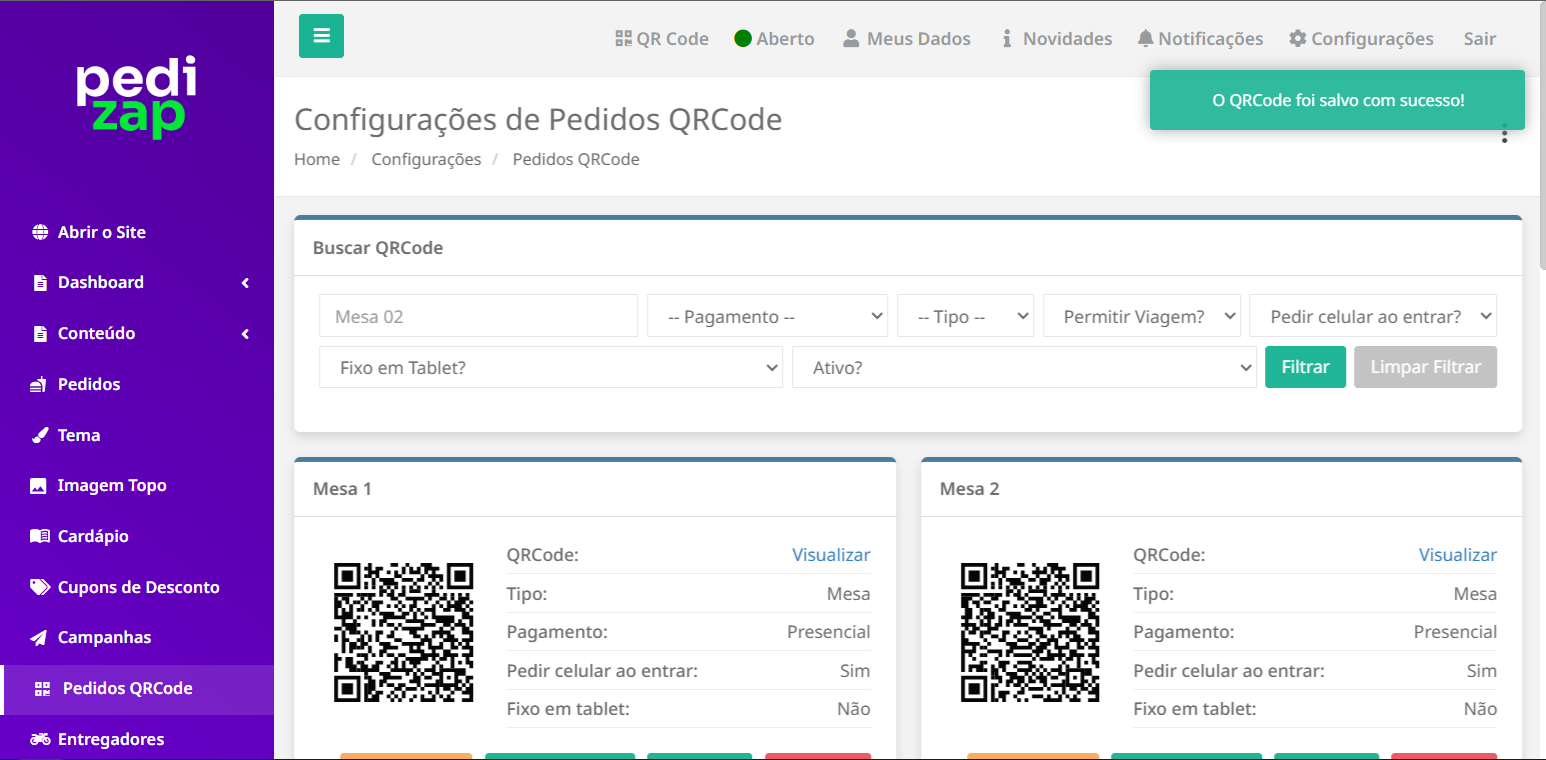Click the info icon beside Novidades
This screenshot has height=760, width=1546.
click(1007, 38)
